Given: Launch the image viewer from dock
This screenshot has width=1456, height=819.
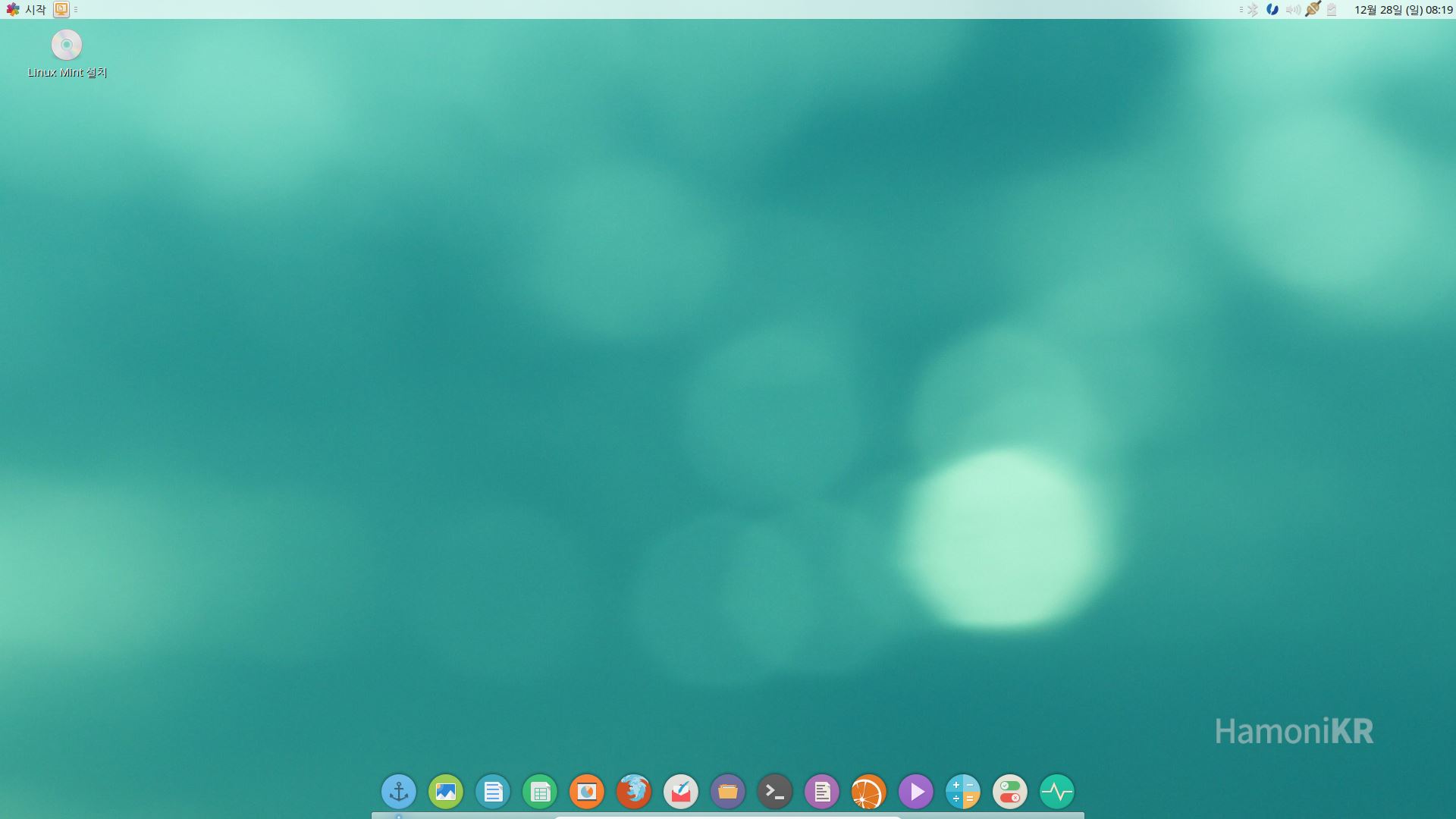Looking at the screenshot, I should (446, 792).
